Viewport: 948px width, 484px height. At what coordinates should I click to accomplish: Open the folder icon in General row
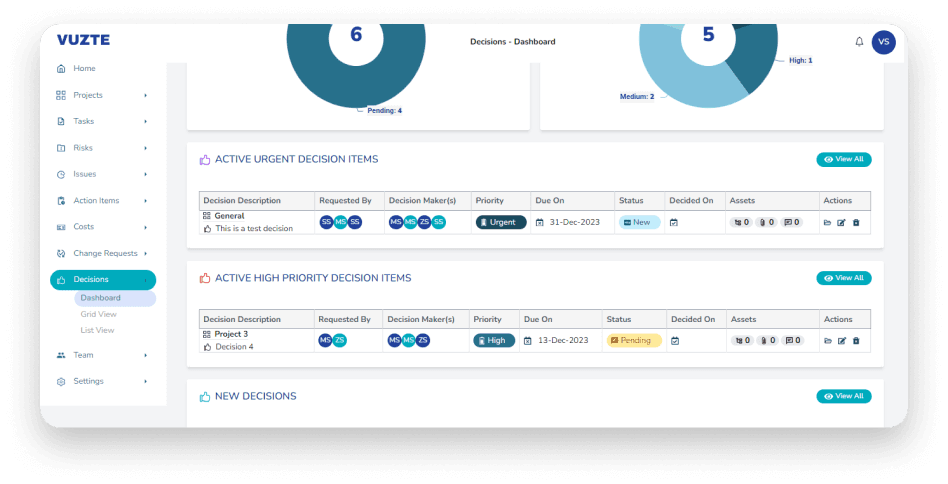(x=828, y=222)
